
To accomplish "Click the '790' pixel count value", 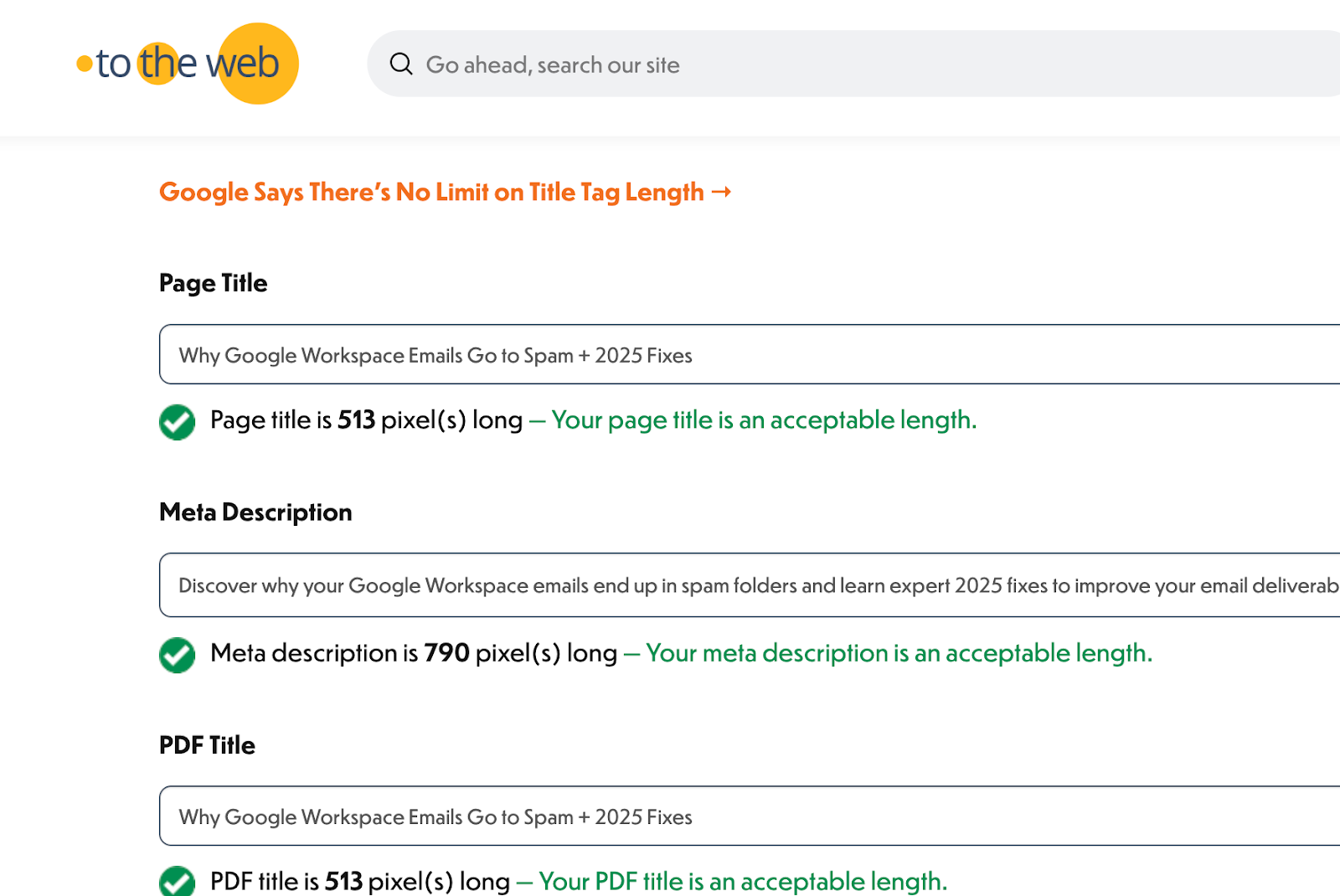I will coord(446,652).
